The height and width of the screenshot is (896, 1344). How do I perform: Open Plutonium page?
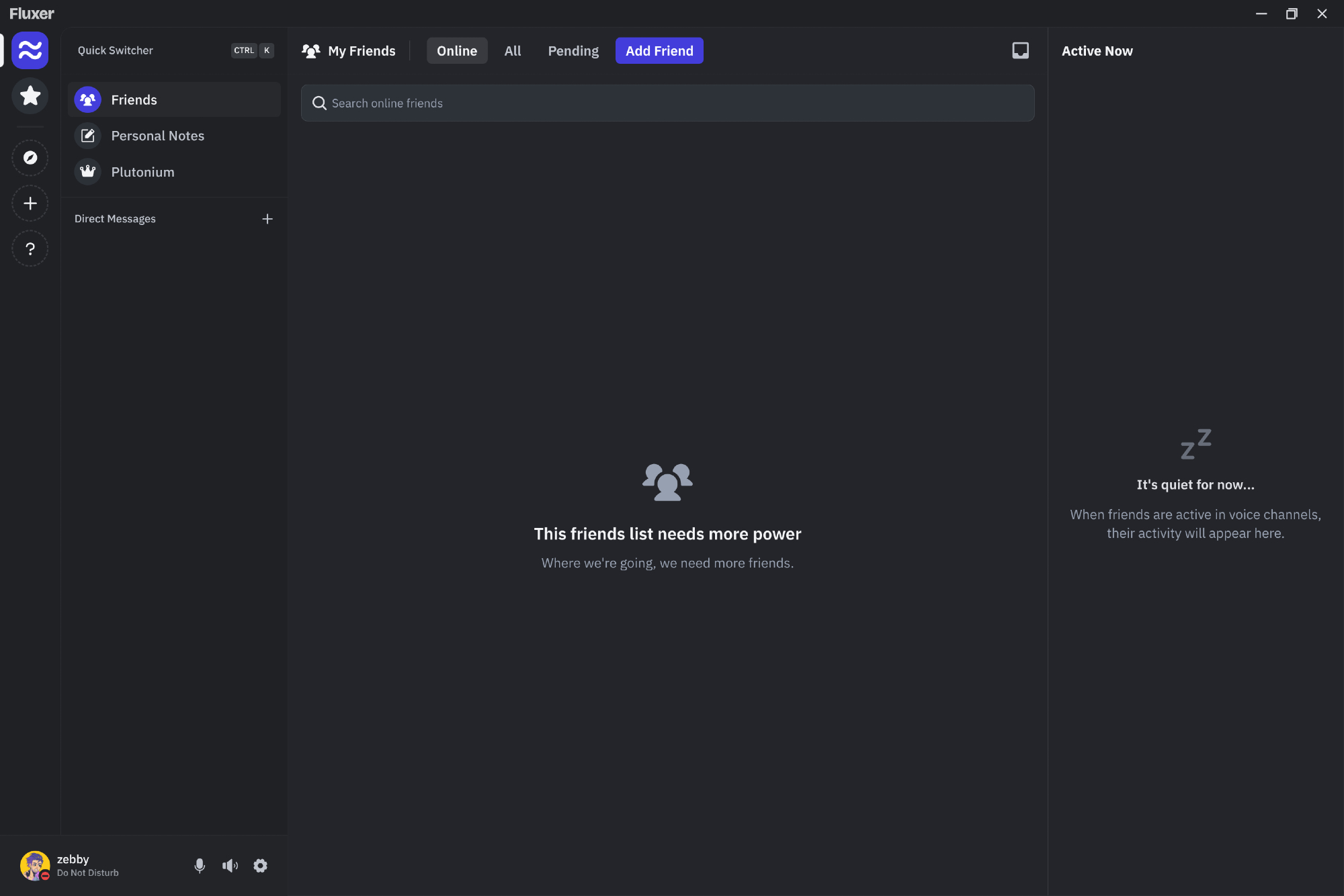(142, 172)
